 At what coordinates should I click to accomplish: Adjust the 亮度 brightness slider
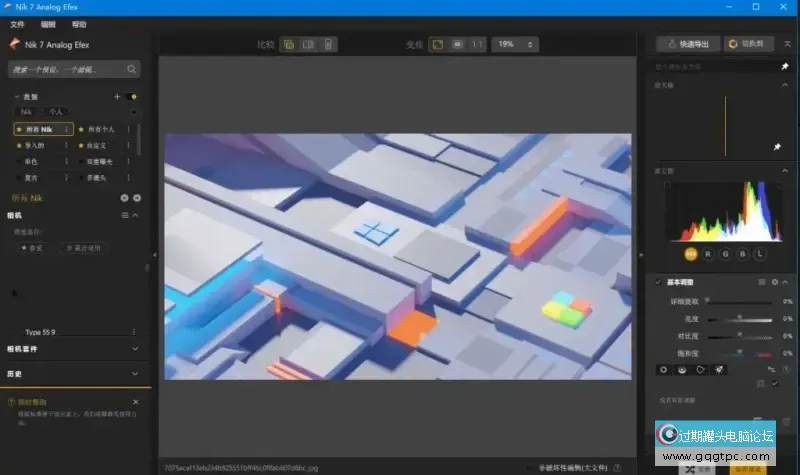coord(740,319)
